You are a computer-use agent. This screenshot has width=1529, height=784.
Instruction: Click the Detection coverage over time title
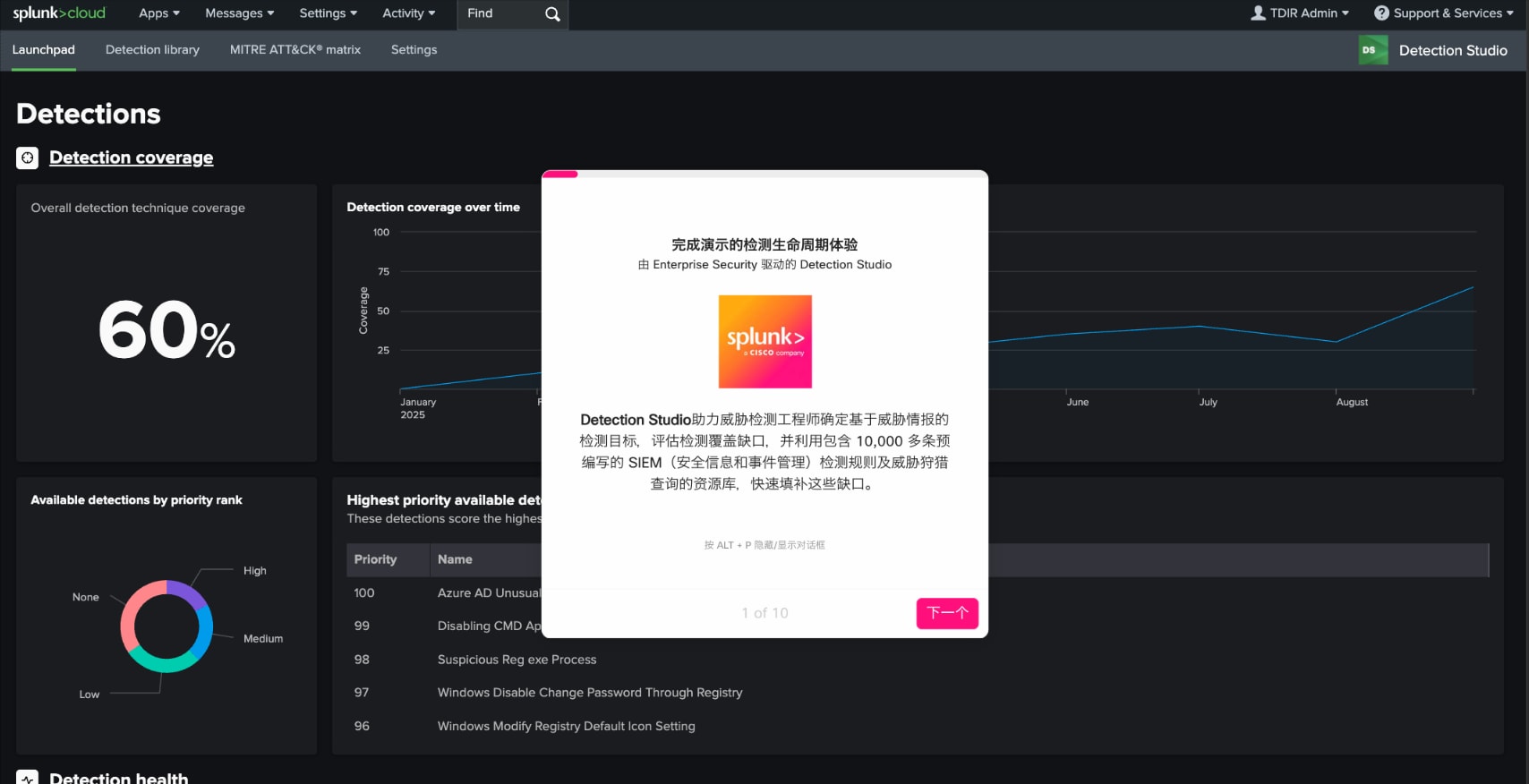click(433, 207)
